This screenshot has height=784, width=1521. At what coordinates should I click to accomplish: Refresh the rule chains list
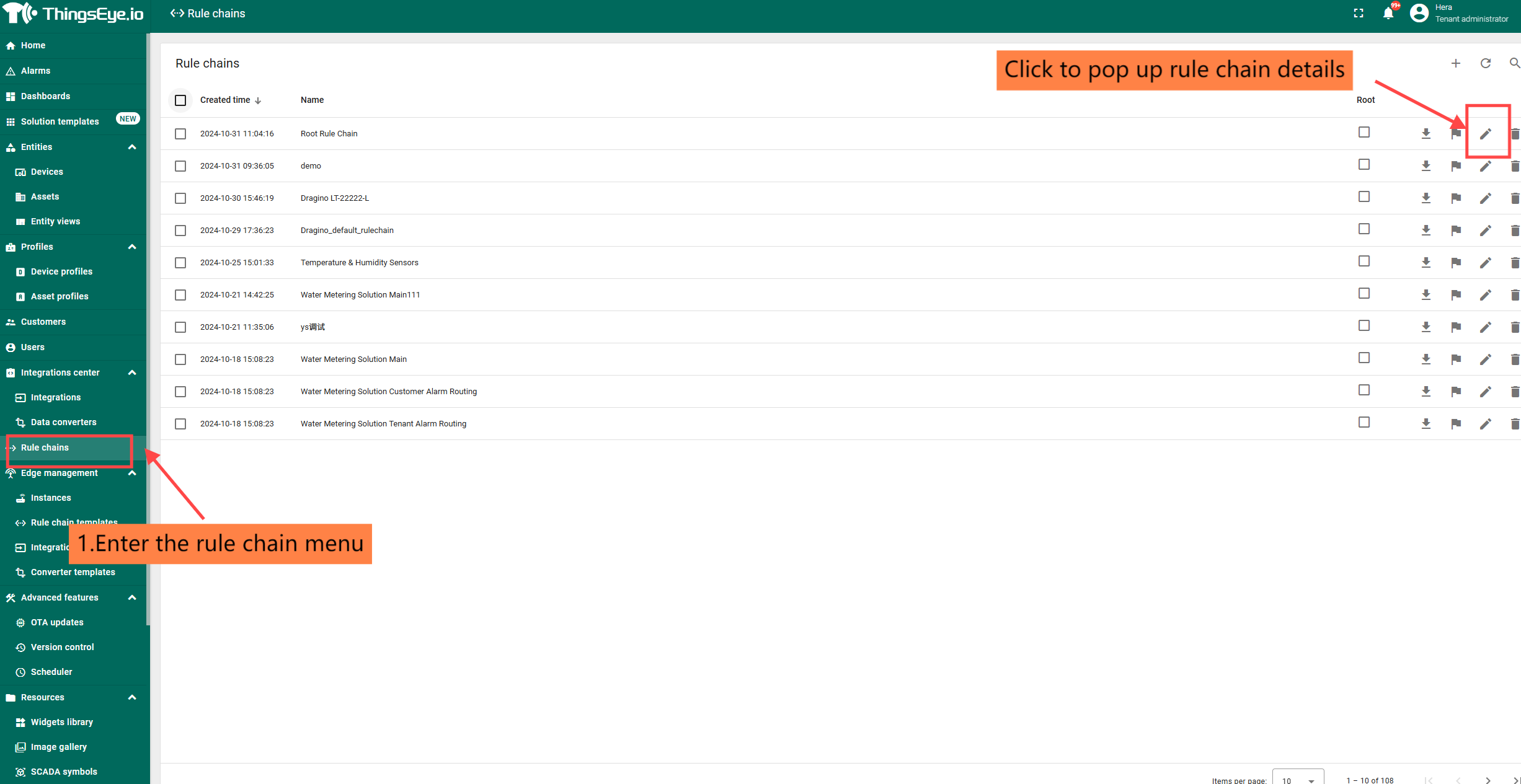pos(1486,63)
